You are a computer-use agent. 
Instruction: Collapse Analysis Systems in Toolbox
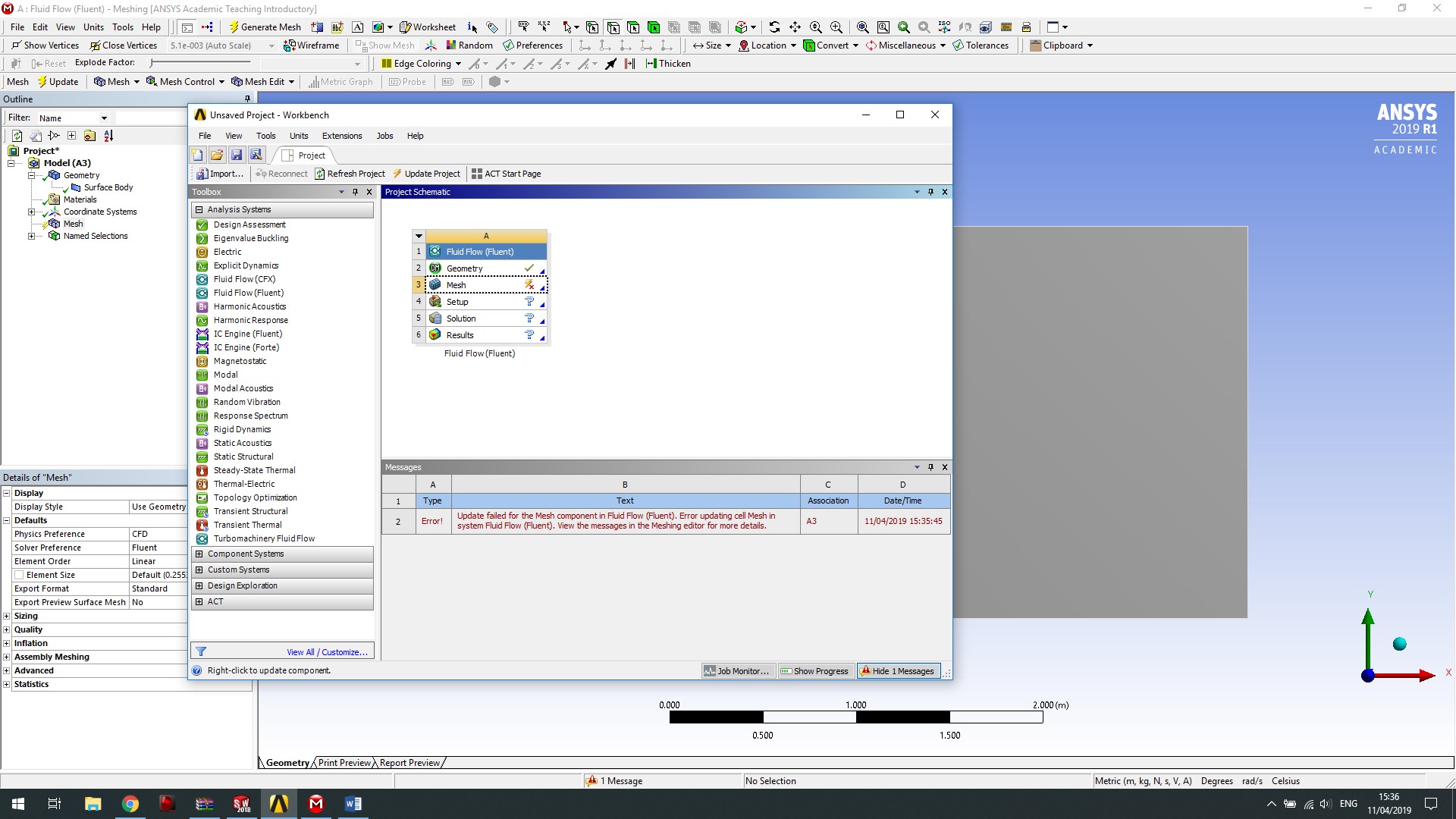click(x=199, y=209)
